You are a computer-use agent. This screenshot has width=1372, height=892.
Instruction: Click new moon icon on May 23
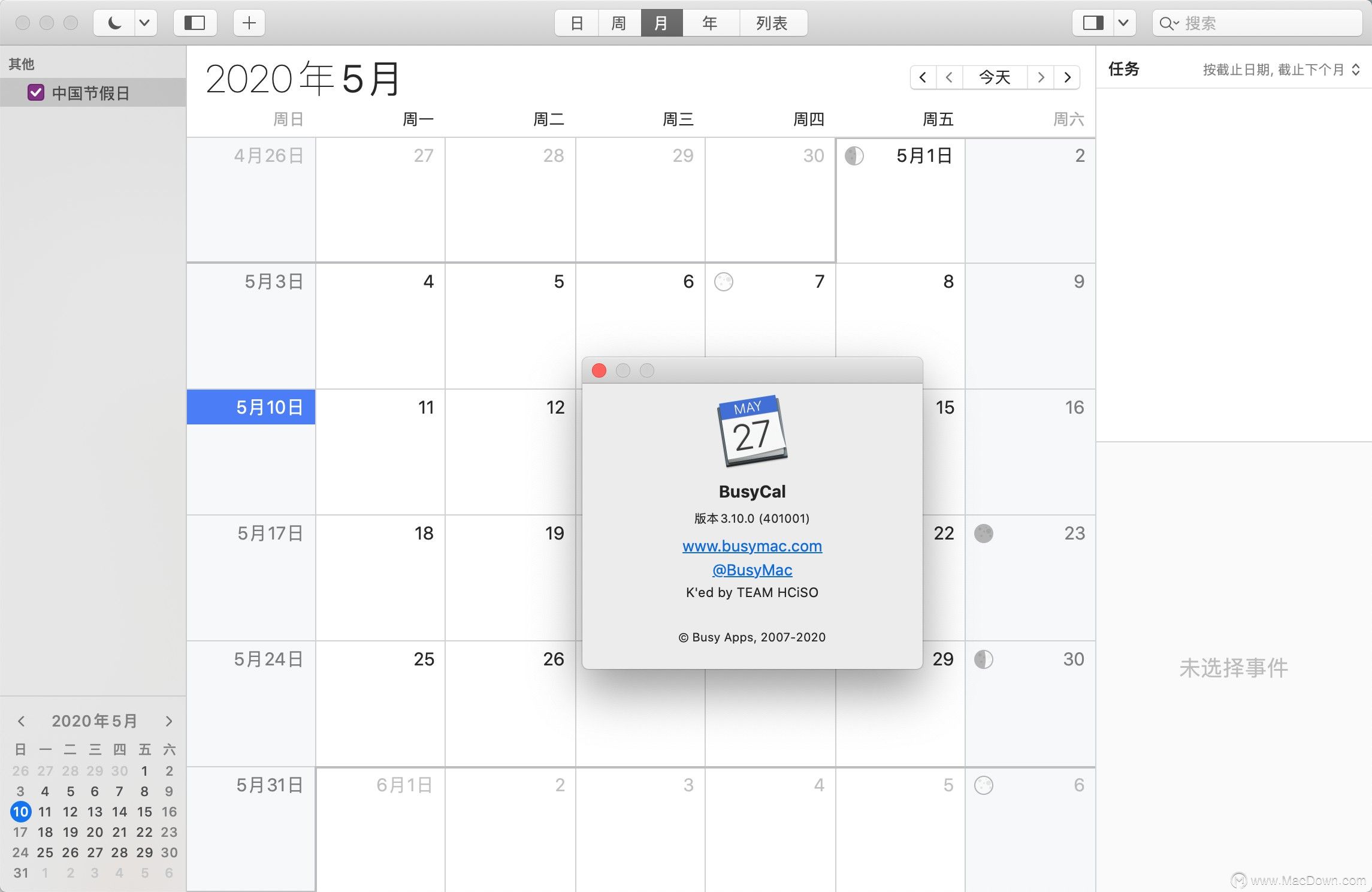click(984, 534)
